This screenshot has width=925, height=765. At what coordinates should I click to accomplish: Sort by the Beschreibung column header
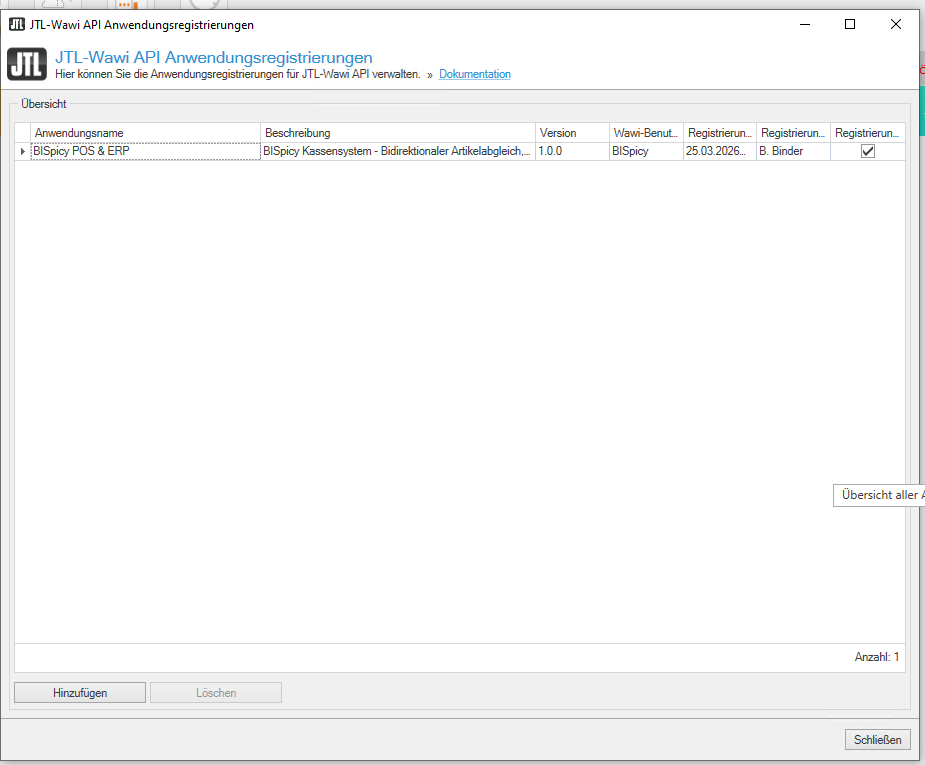397,133
